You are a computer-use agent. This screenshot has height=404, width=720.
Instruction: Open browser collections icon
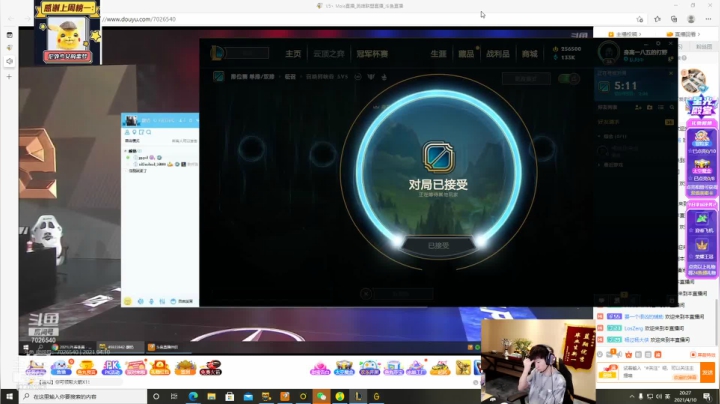click(x=674, y=19)
